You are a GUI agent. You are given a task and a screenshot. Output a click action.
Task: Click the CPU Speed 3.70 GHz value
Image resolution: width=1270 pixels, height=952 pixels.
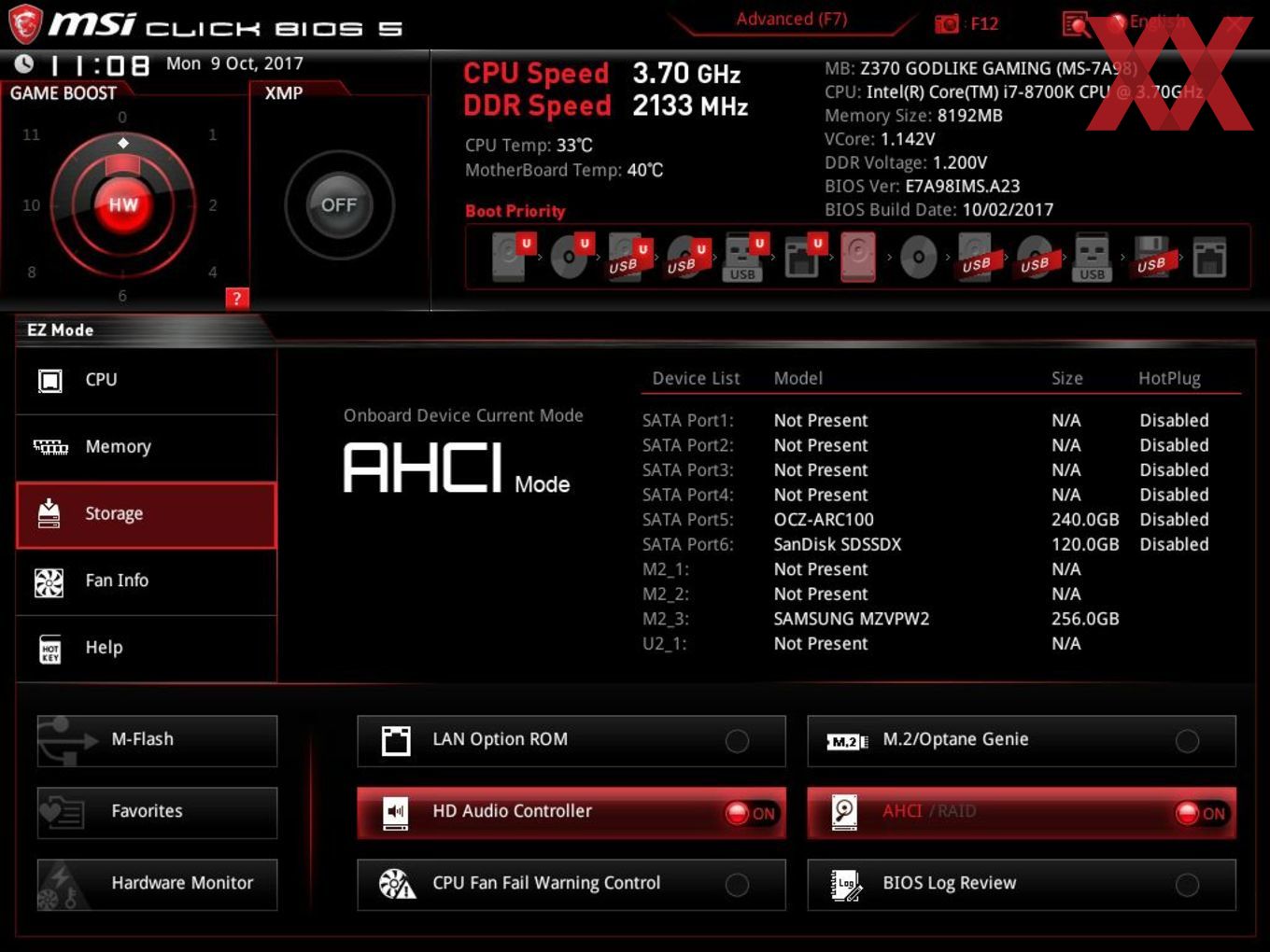point(686,74)
